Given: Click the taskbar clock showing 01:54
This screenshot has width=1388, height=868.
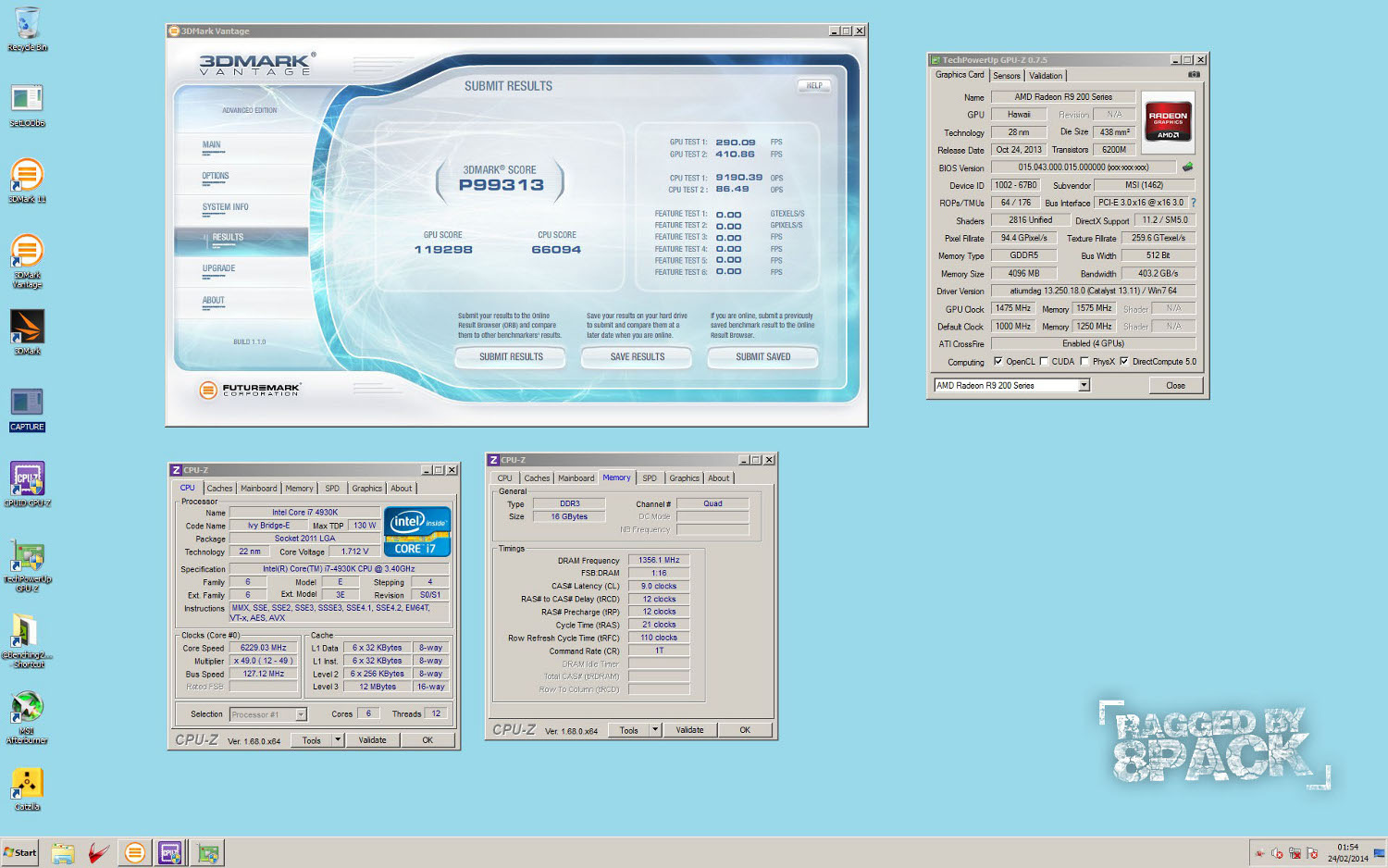Looking at the screenshot, I should (1347, 847).
